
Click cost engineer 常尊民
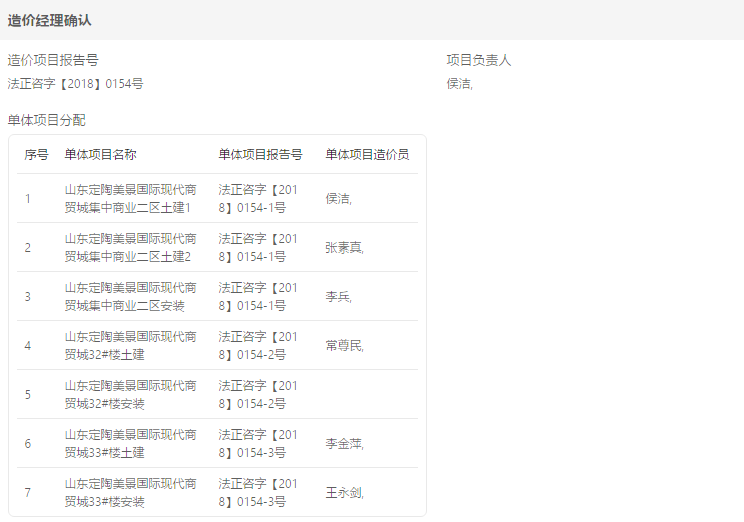point(344,345)
